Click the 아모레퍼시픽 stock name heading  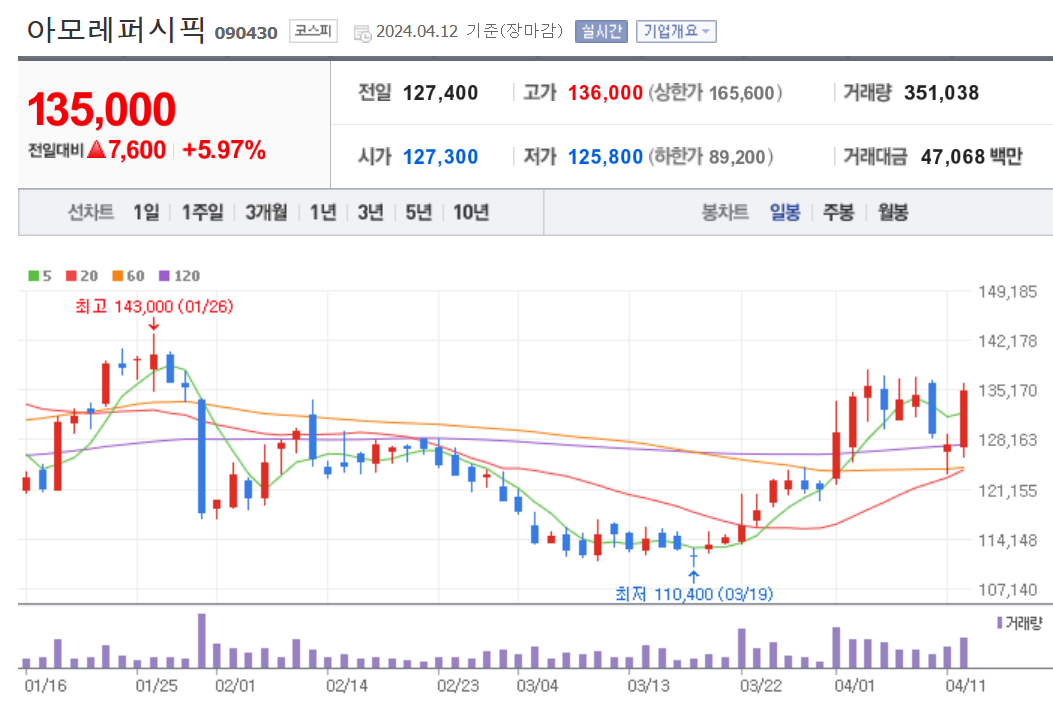point(116,30)
